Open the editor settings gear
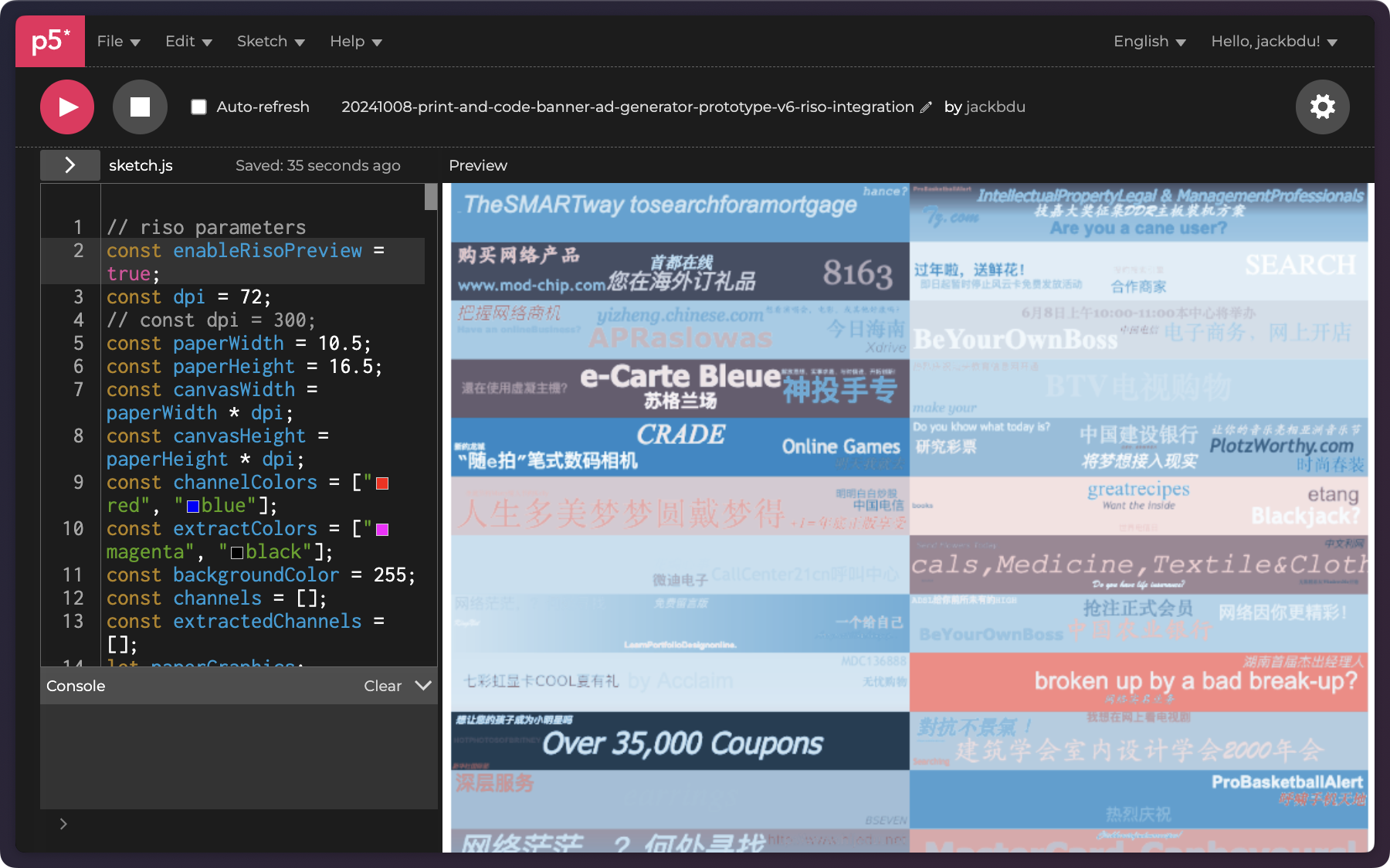 pos(1322,107)
